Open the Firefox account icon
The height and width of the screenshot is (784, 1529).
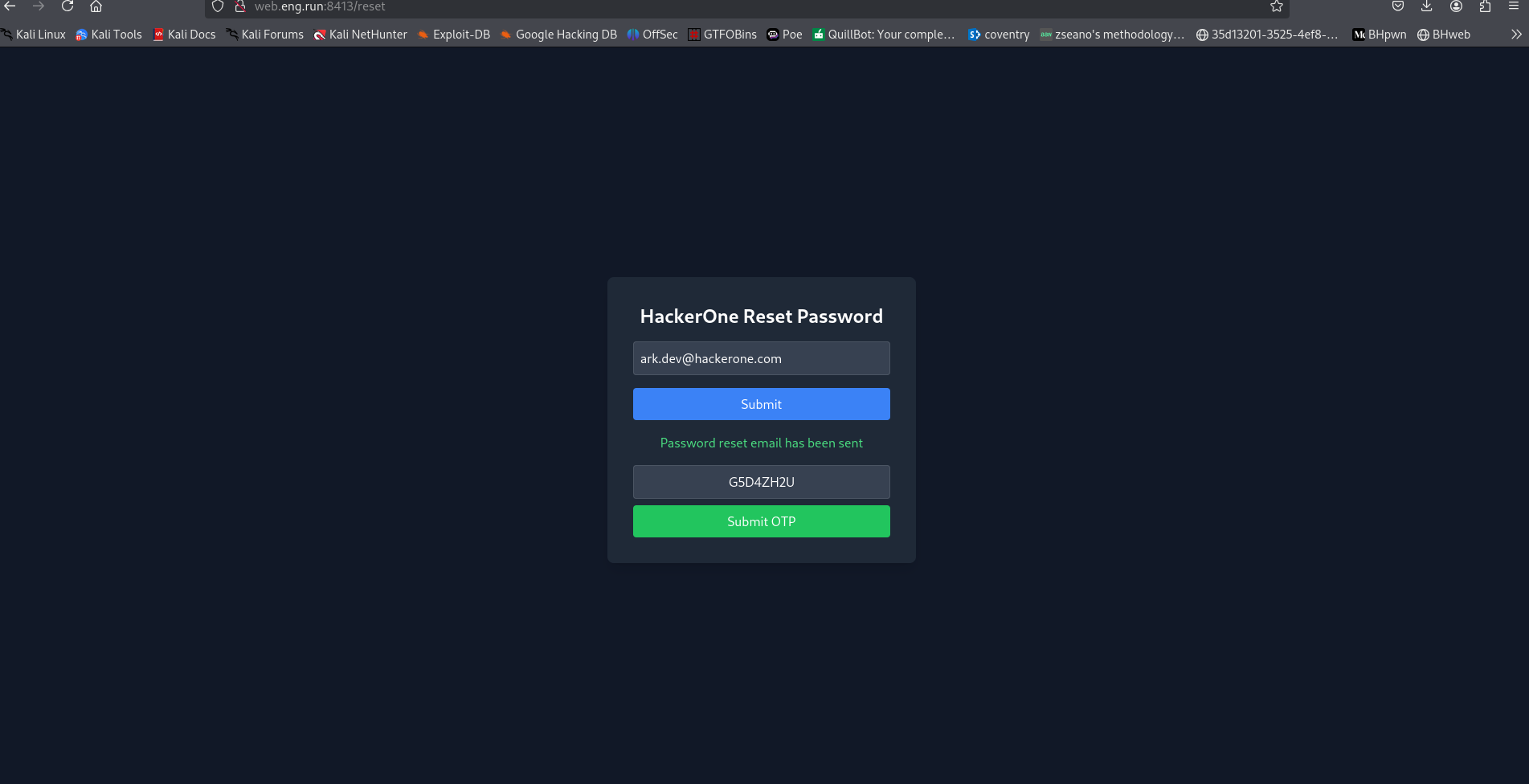coord(1456,6)
